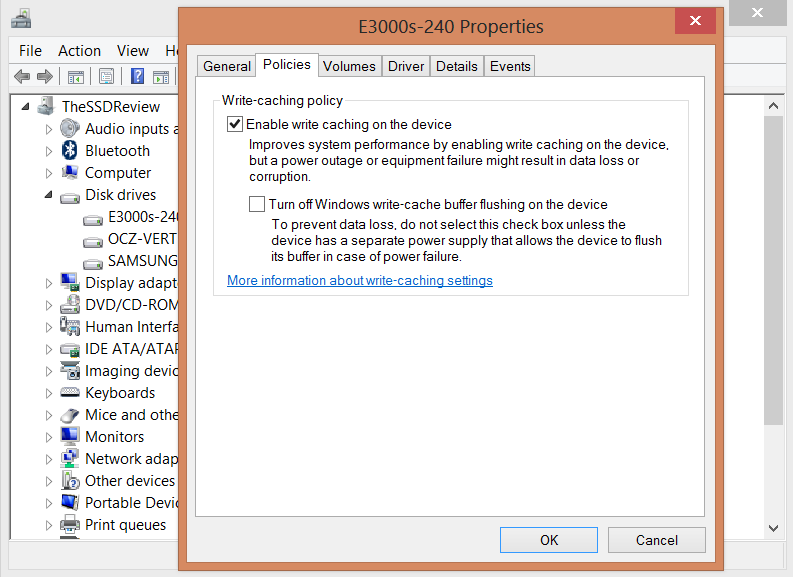Uncheck Enable write caching on the device

235,124
